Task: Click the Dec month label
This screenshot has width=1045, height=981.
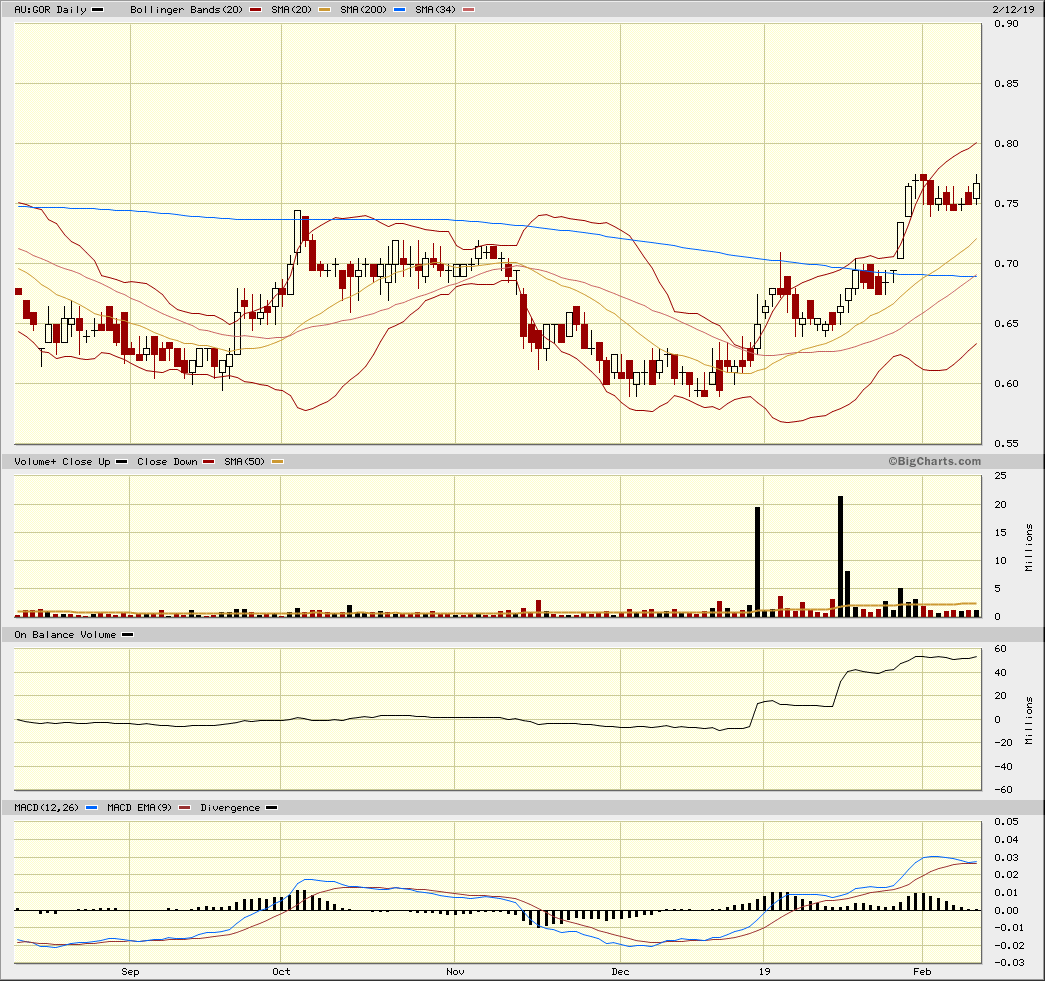Action: (x=620, y=972)
